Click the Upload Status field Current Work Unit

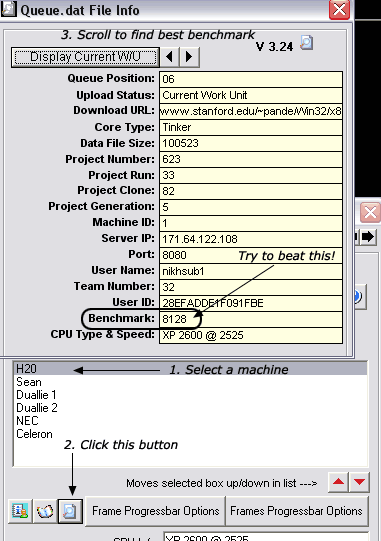(251, 95)
